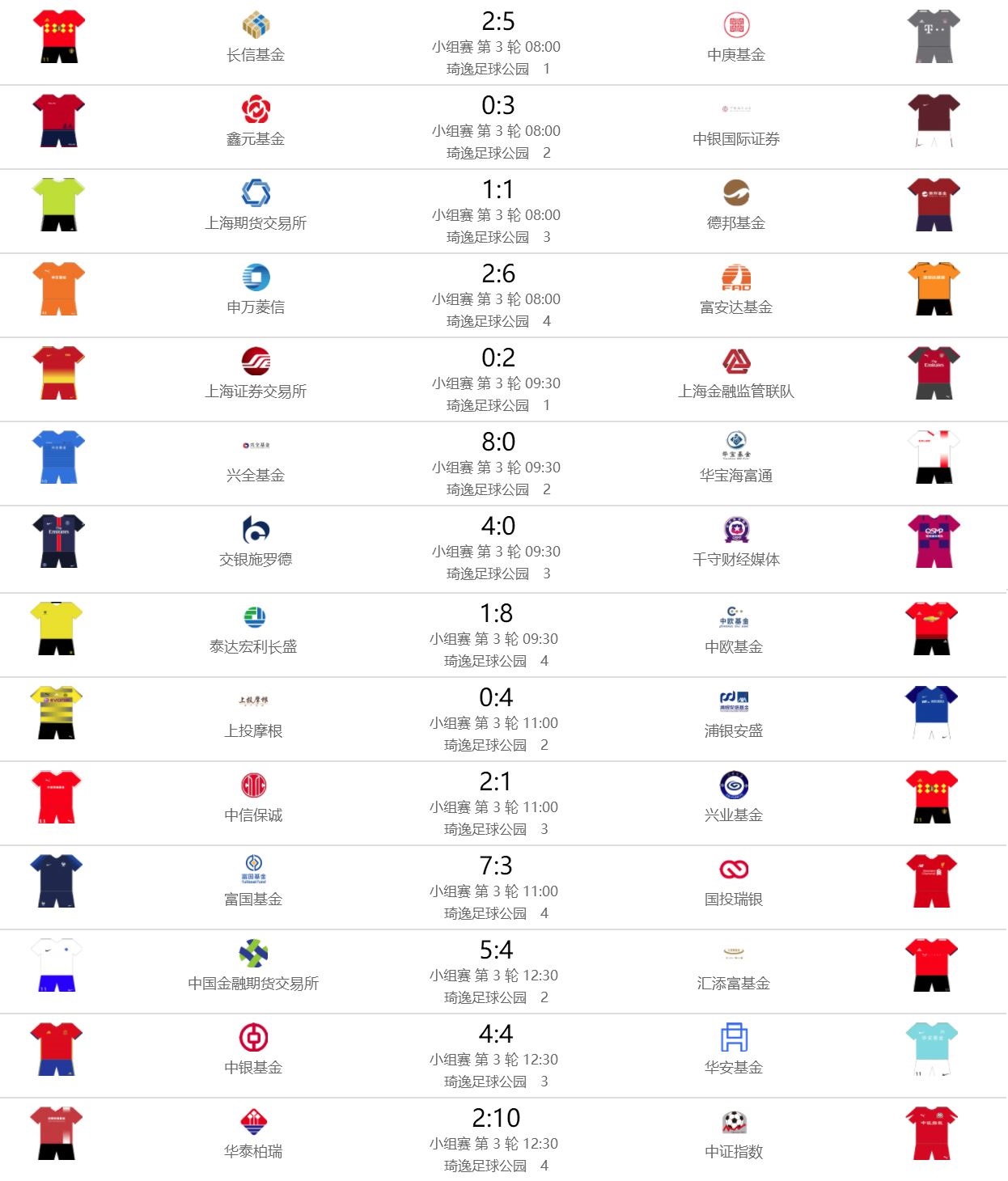Click the 中银基金 red circle logo
The height and width of the screenshot is (1181, 1008).
click(x=253, y=1038)
